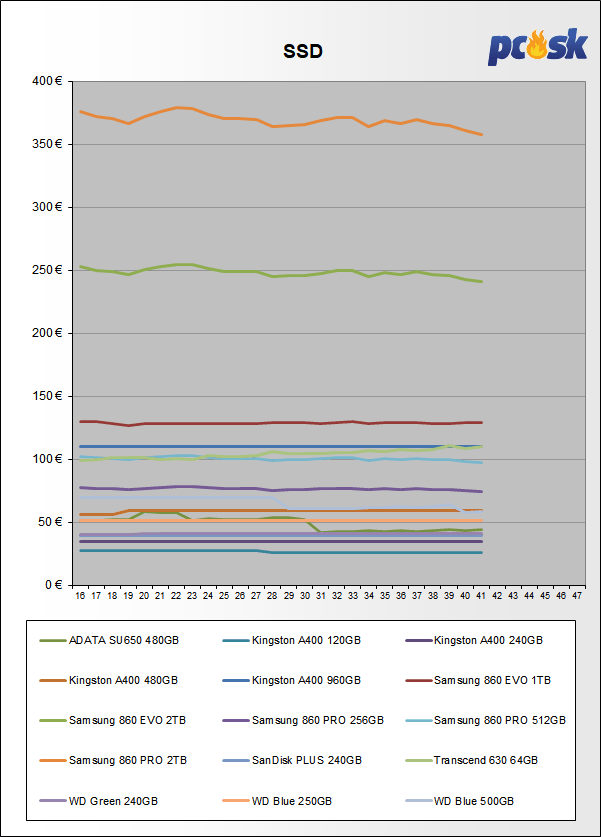Click the 250 € axis label
Image resolution: width=601 pixels, height=837 pixels.
point(47,270)
